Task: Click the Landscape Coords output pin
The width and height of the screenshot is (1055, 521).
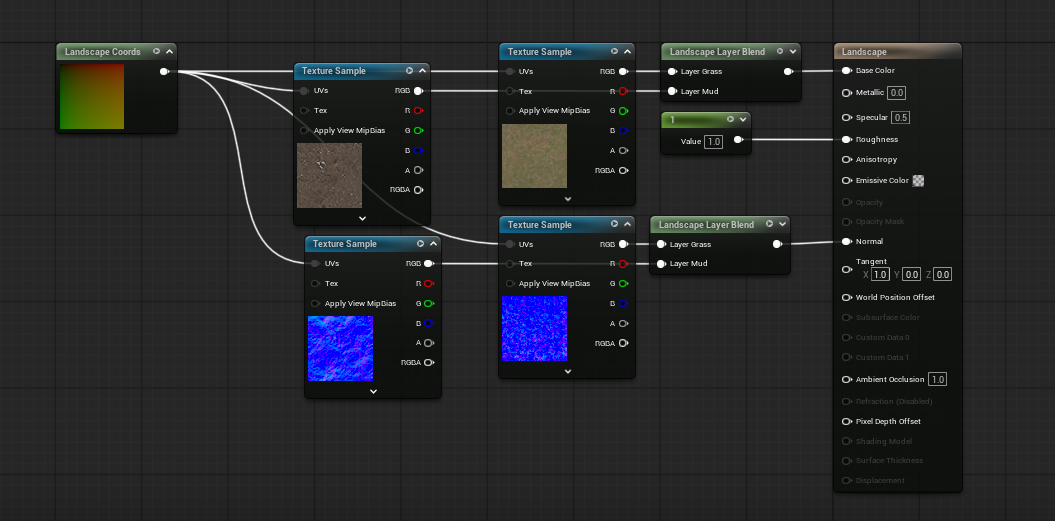Action: 164,71
